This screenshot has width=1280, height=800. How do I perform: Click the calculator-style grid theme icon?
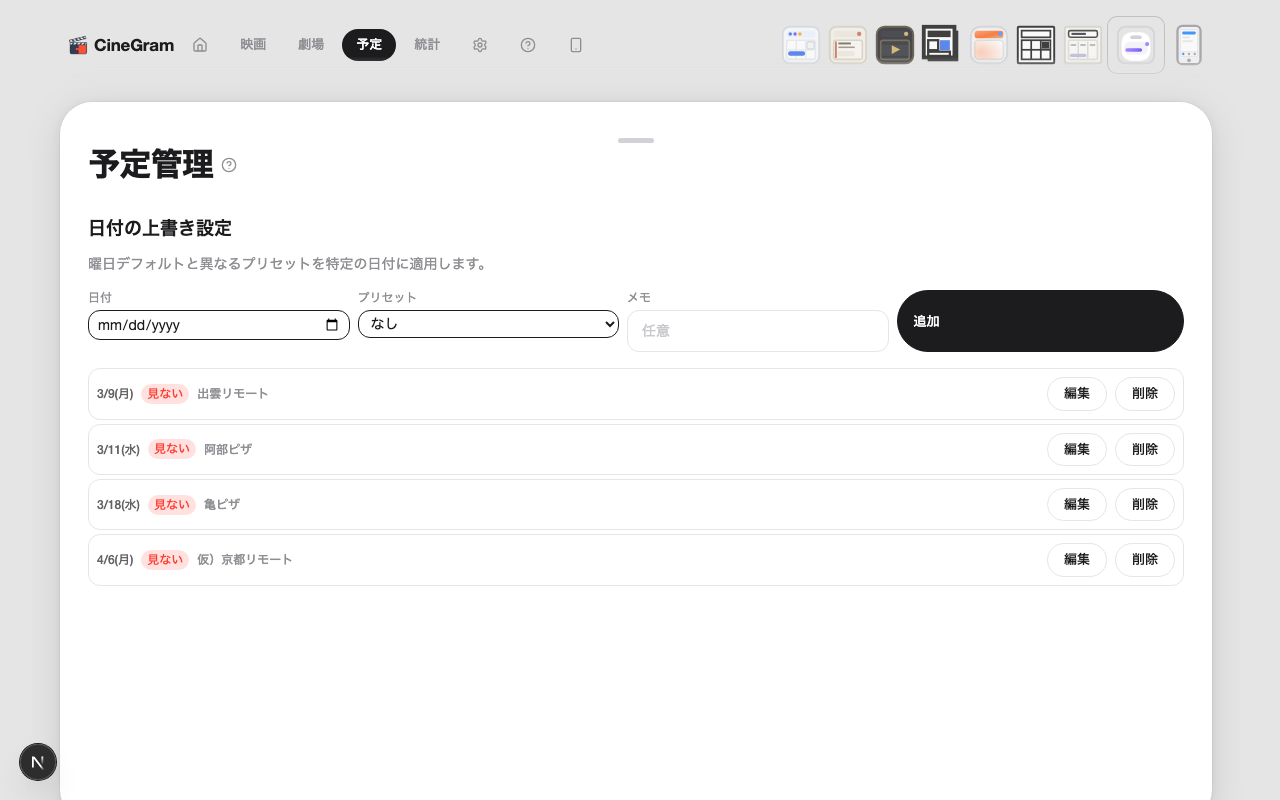point(1036,44)
